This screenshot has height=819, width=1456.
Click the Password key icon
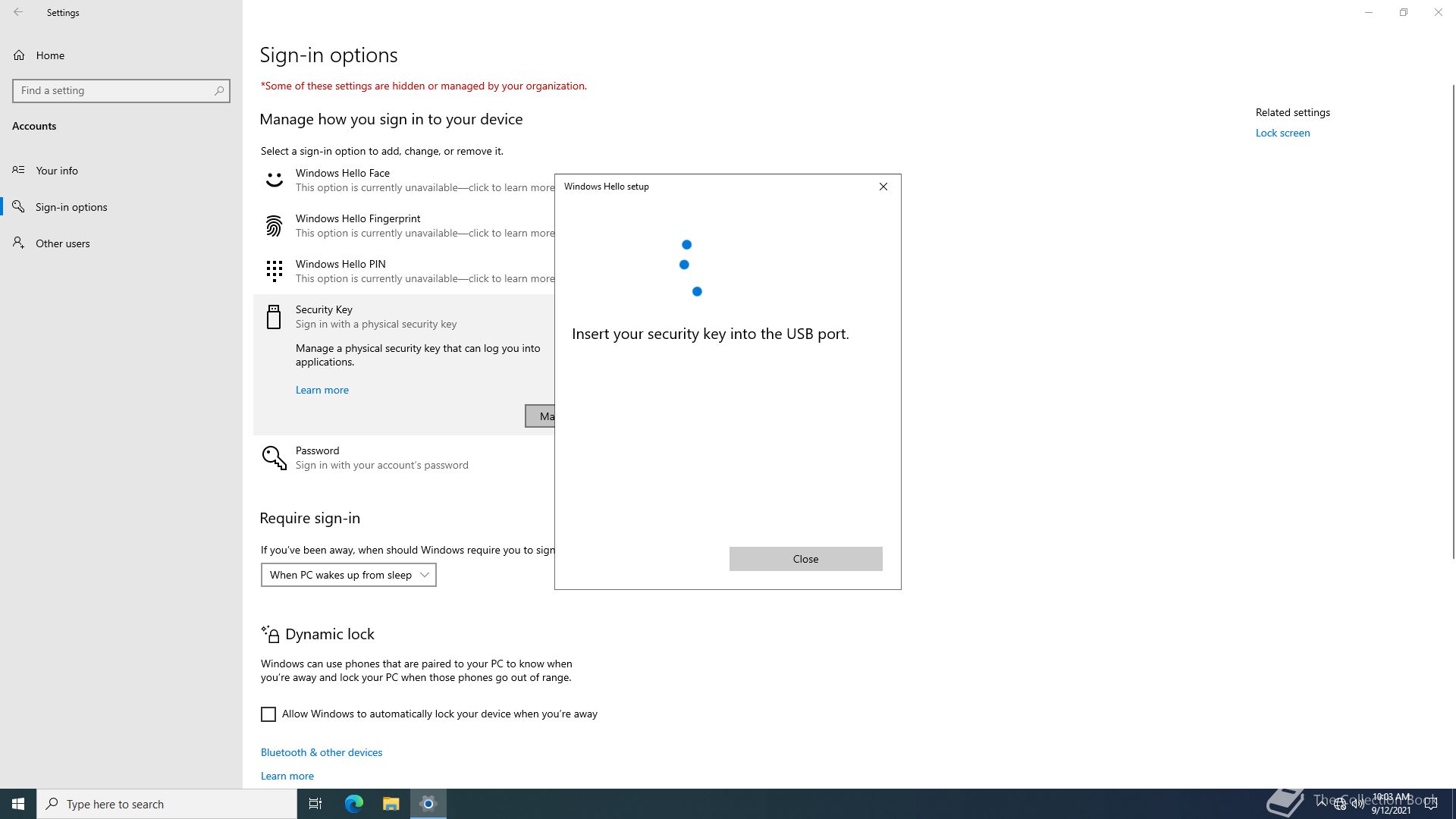(x=274, y=457)
